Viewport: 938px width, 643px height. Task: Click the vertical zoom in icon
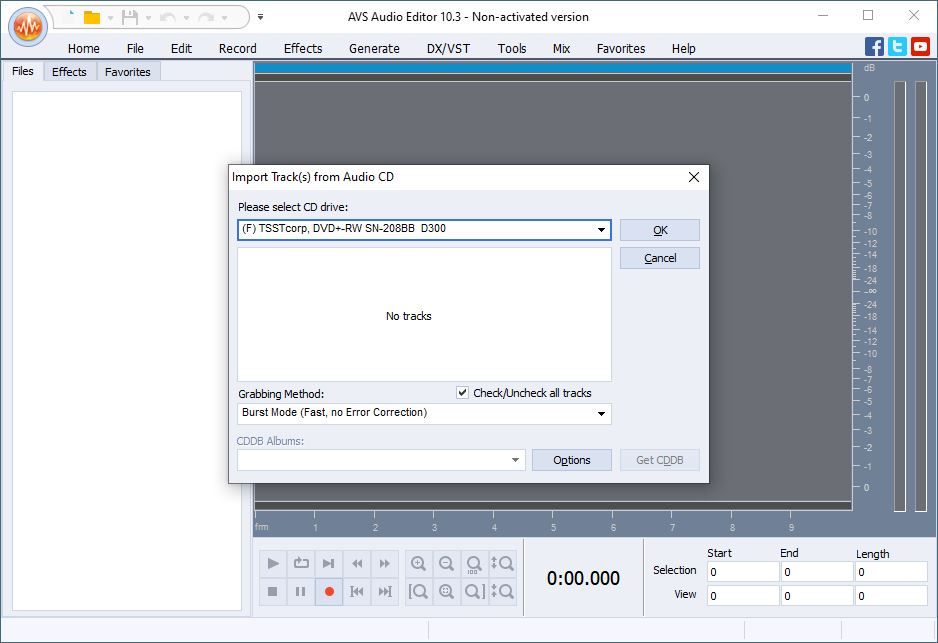coord(502,563)
